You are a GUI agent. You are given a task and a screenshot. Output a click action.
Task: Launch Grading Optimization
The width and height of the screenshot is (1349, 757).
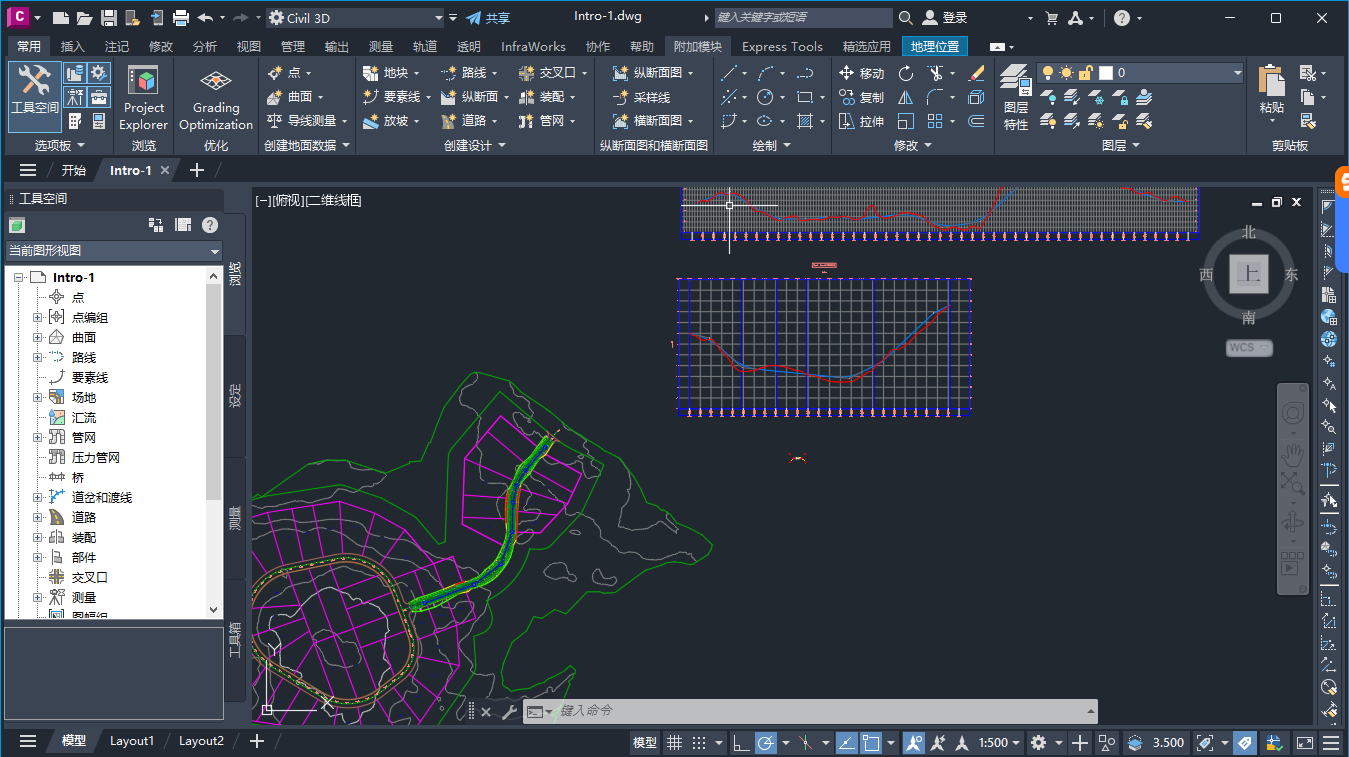point(215,97)
